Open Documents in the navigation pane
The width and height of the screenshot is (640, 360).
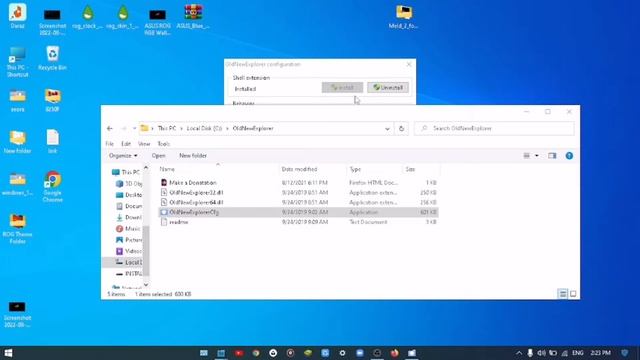129,206
